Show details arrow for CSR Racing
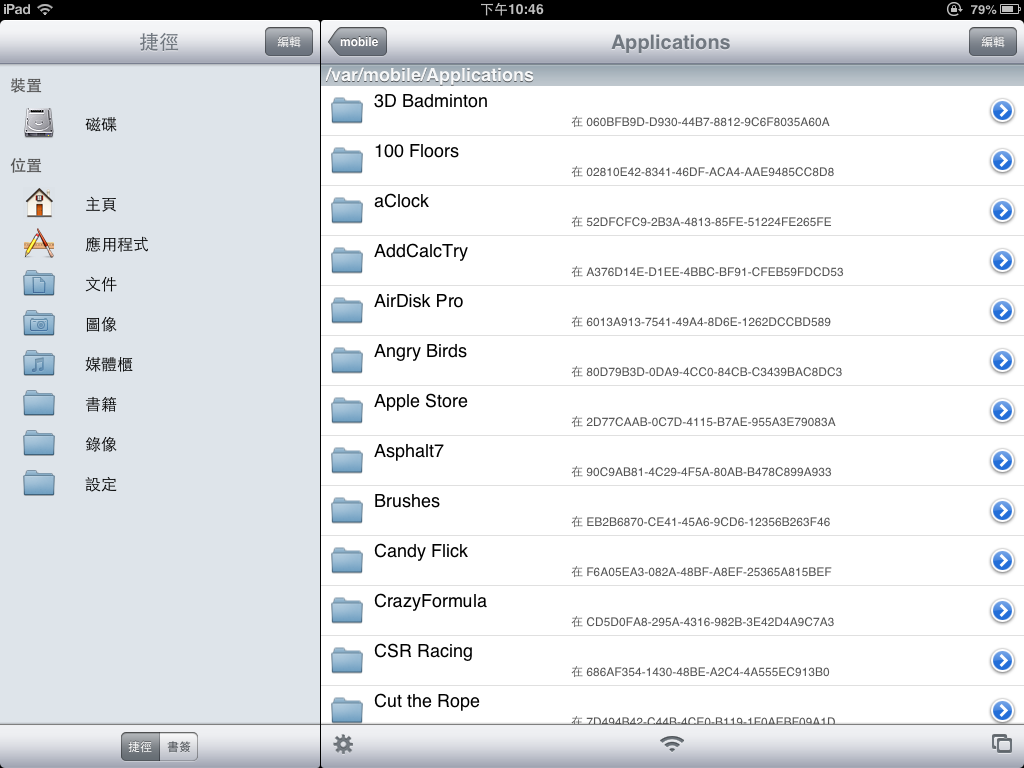 (x=1002, y=661)
